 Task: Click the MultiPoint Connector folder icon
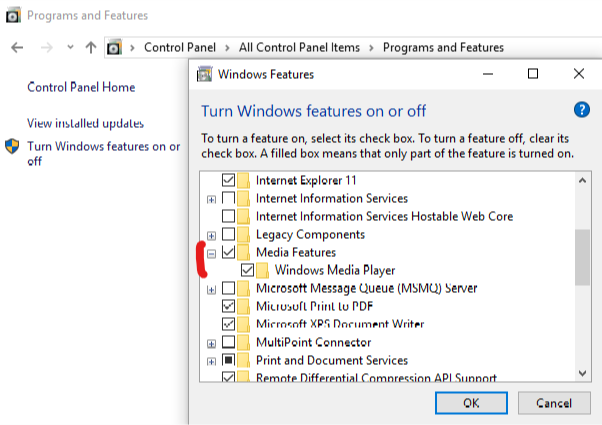tap(243, 342)
